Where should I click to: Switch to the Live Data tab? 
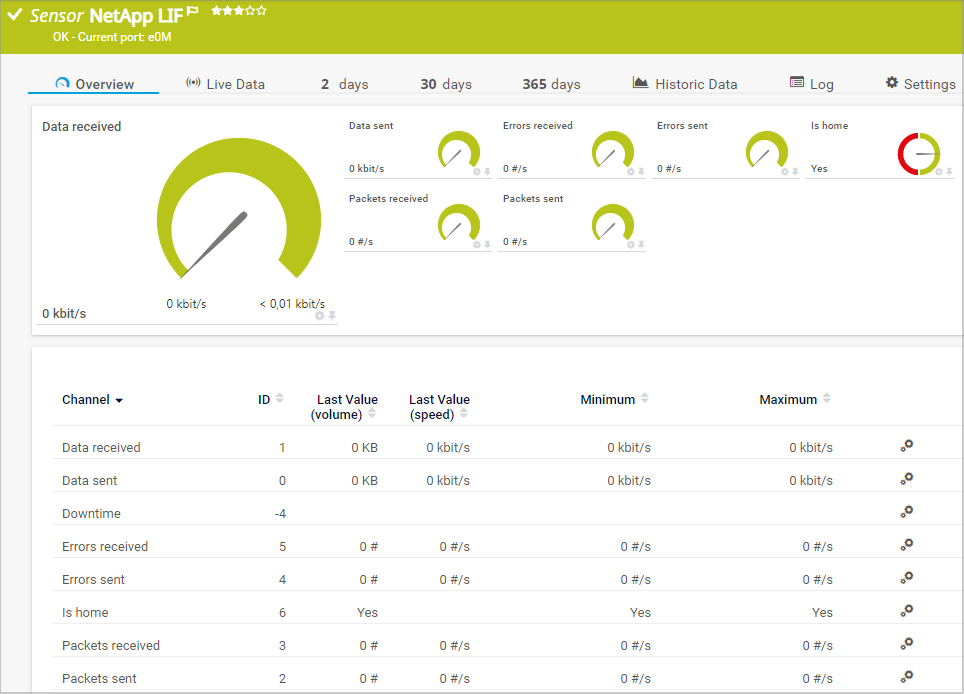[225, 84]
